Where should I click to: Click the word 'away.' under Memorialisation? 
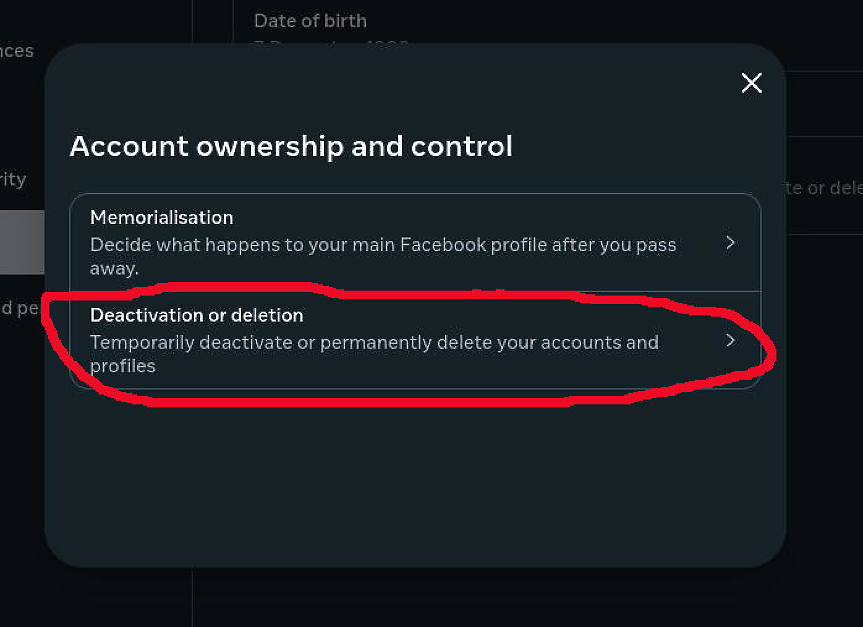(114, 269)
